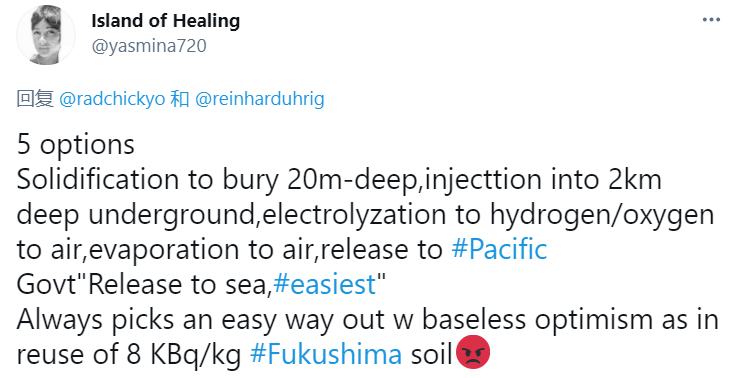This screenshot has height=378, width=739.
Task: Click the phrase 'baseless optimism'
Action: pyautogui.click(x=526, y=319)
